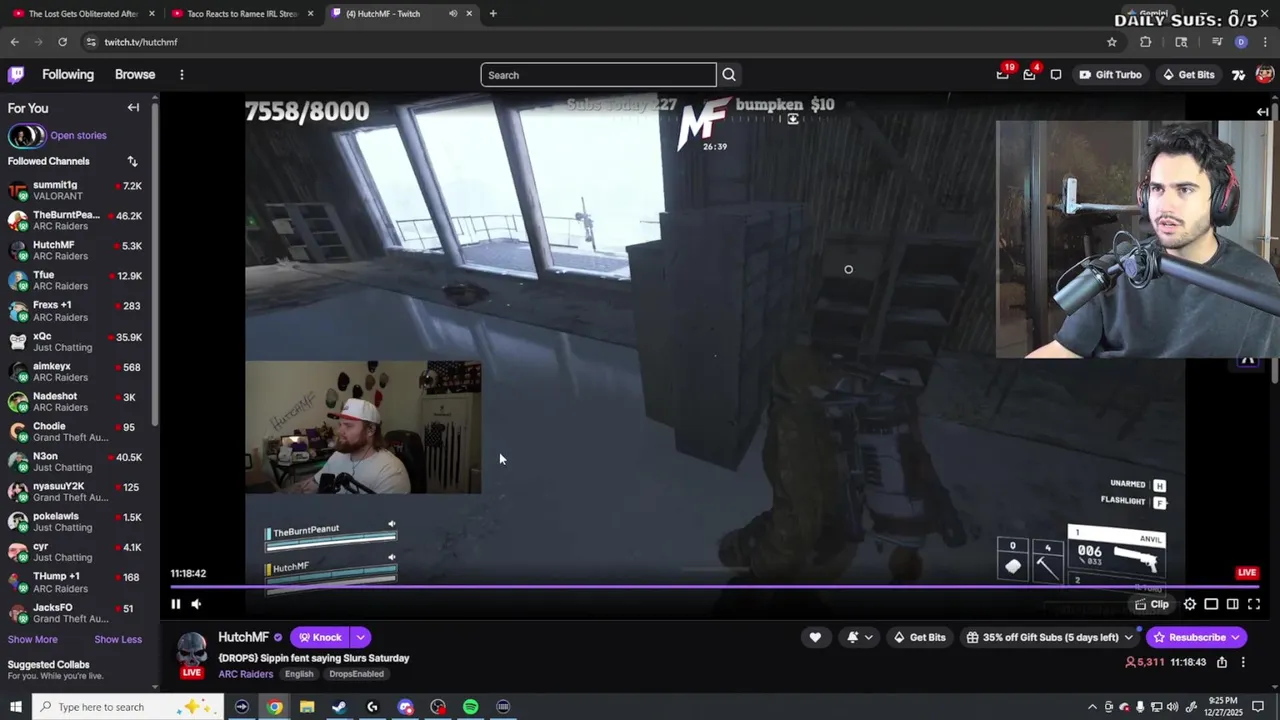
Task: Bookmark this page with the star icon
Action: pos(1112,42)
